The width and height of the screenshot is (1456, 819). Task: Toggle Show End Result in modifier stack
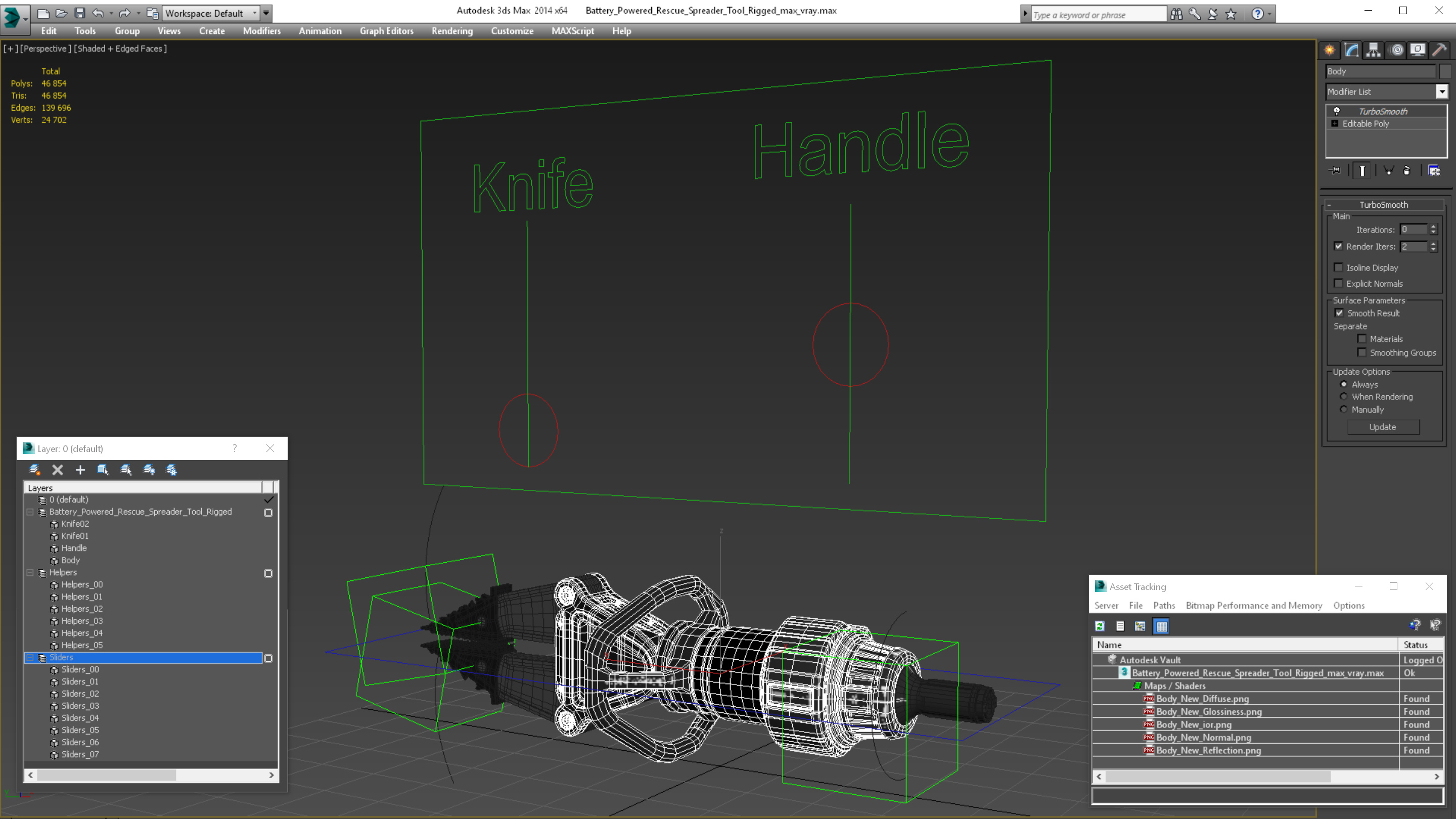pyautogui.click(x=1362, y=170)
